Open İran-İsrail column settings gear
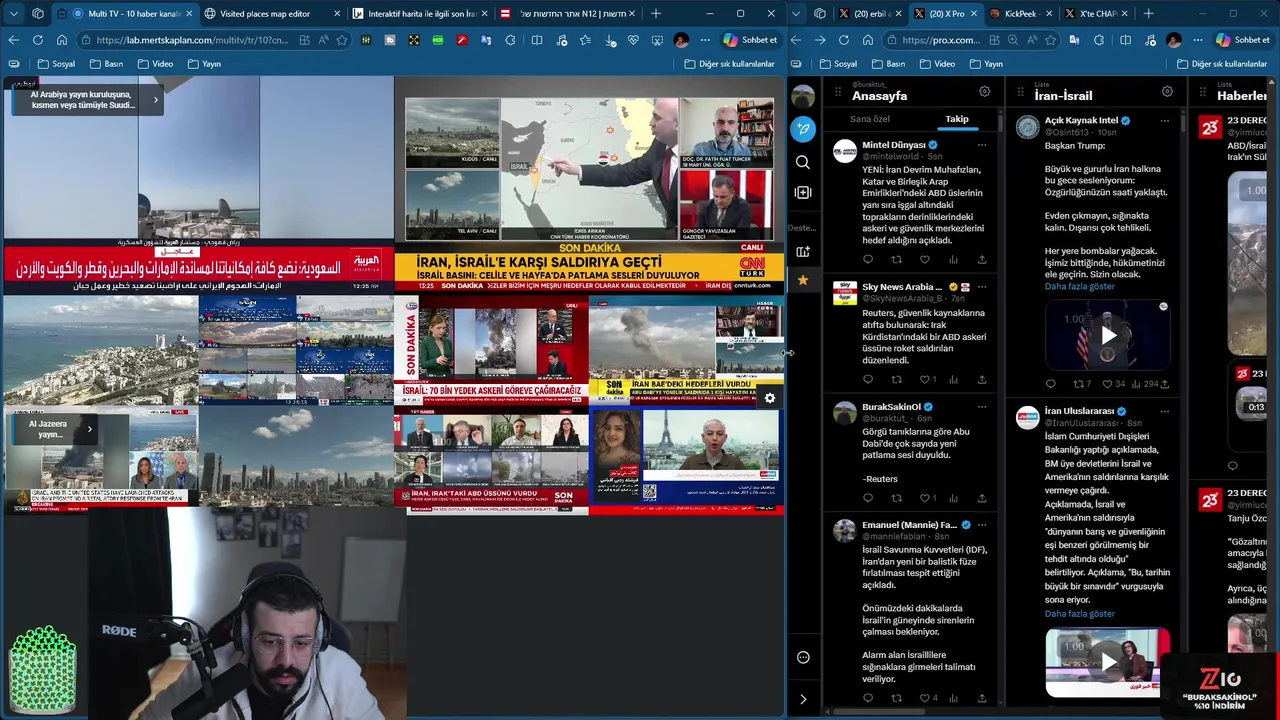This screenshot has width=1280, height=720. [x=1167, y=92]
